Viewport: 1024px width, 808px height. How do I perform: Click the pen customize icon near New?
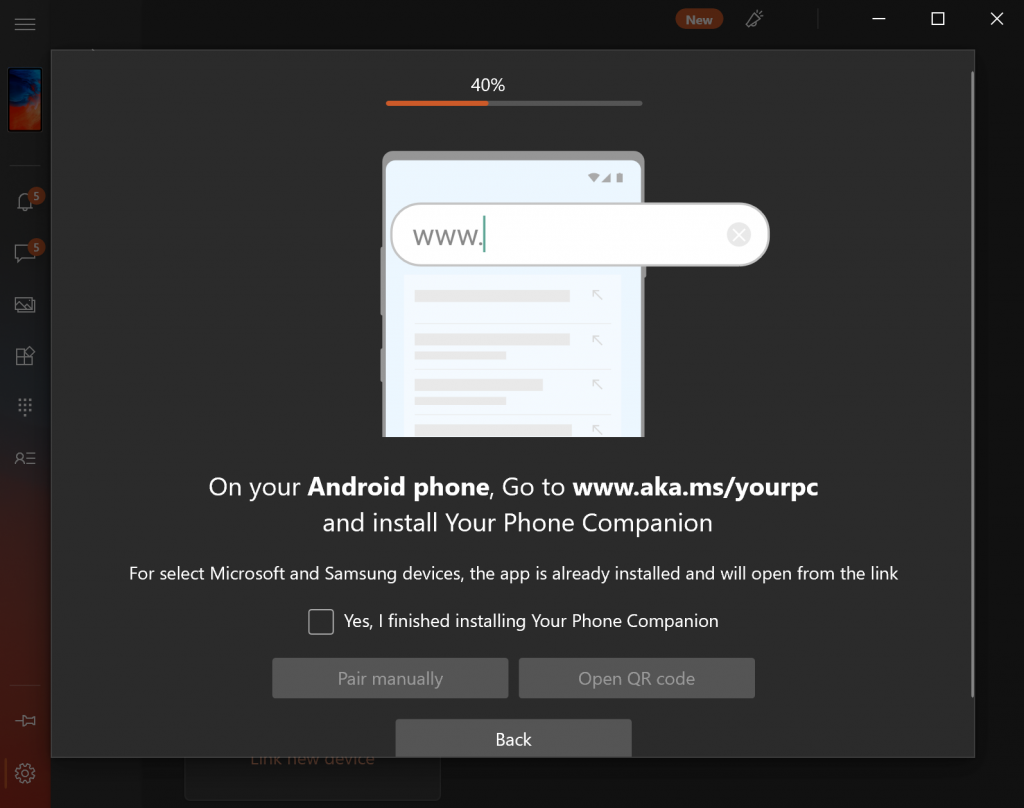pos(754,19)
